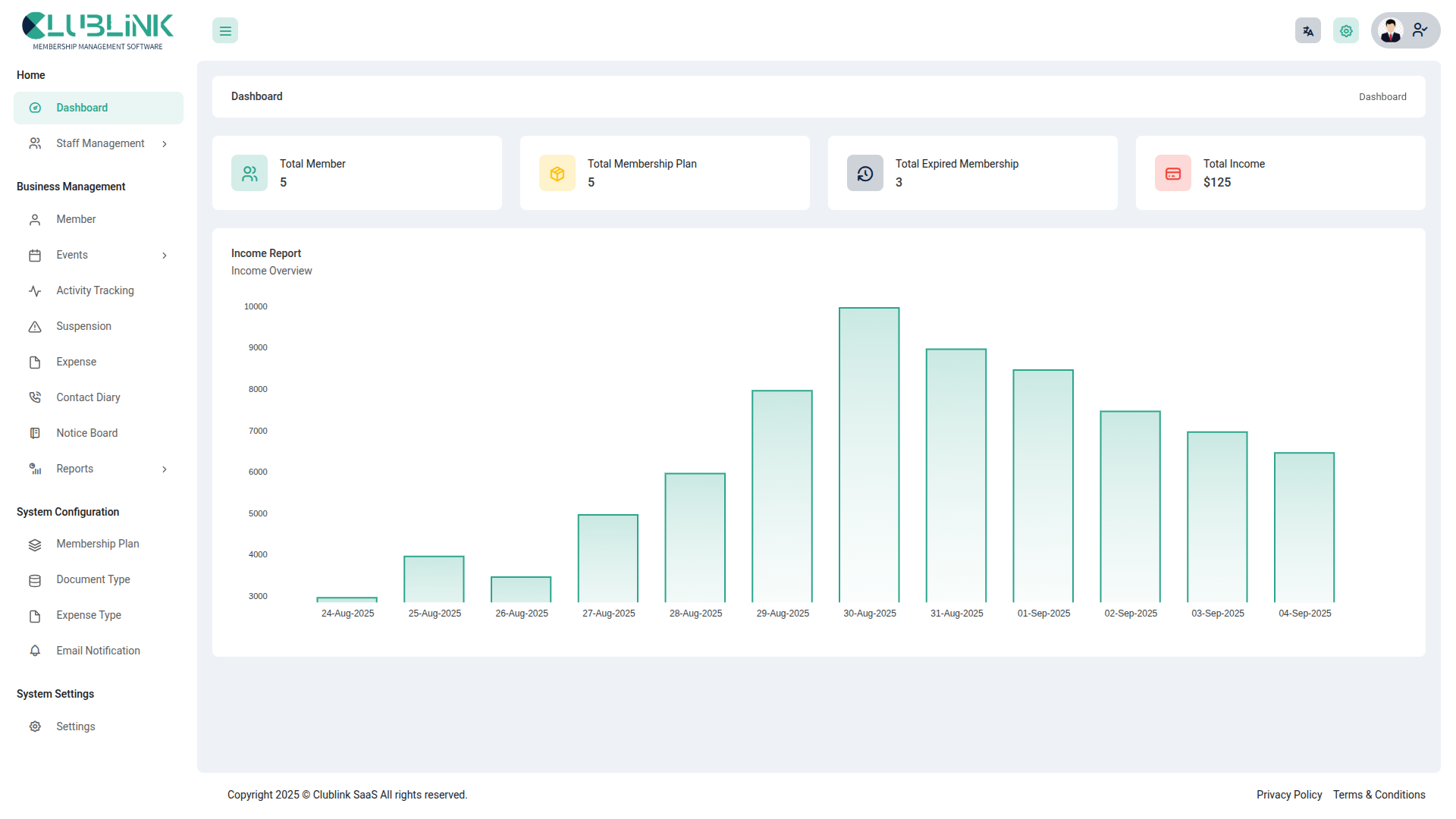Click the user profile avatar in header

click(x=1392, y=30)
